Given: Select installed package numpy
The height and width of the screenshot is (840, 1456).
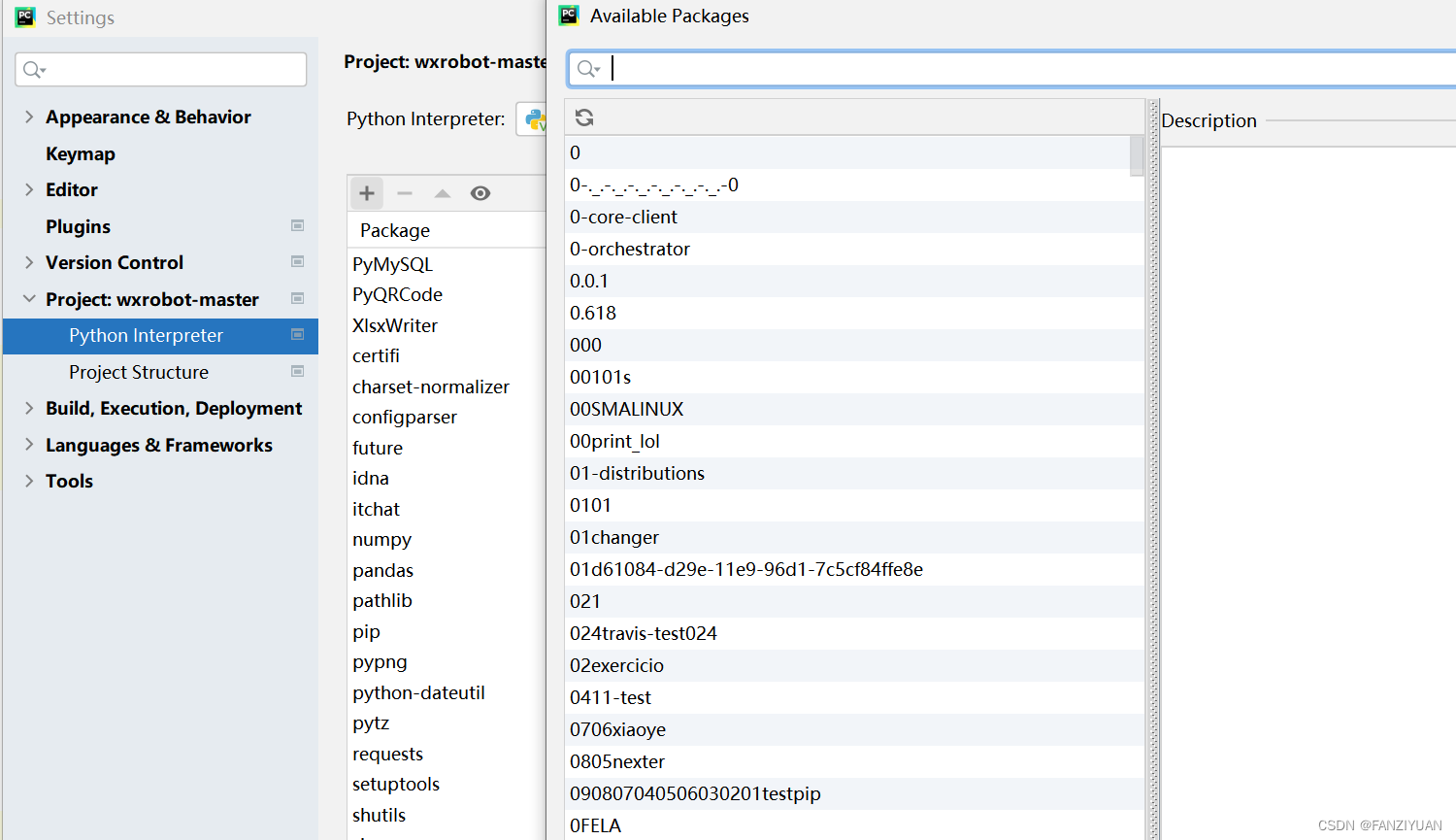Looking at the screenshot, I should [381, 539].
